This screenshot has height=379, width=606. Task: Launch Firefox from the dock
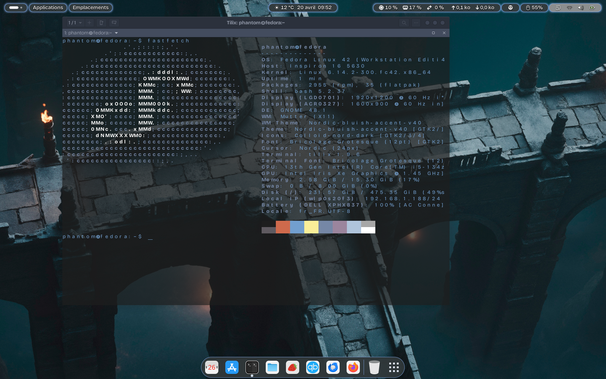pyautogui.click(x=353, y=367)
